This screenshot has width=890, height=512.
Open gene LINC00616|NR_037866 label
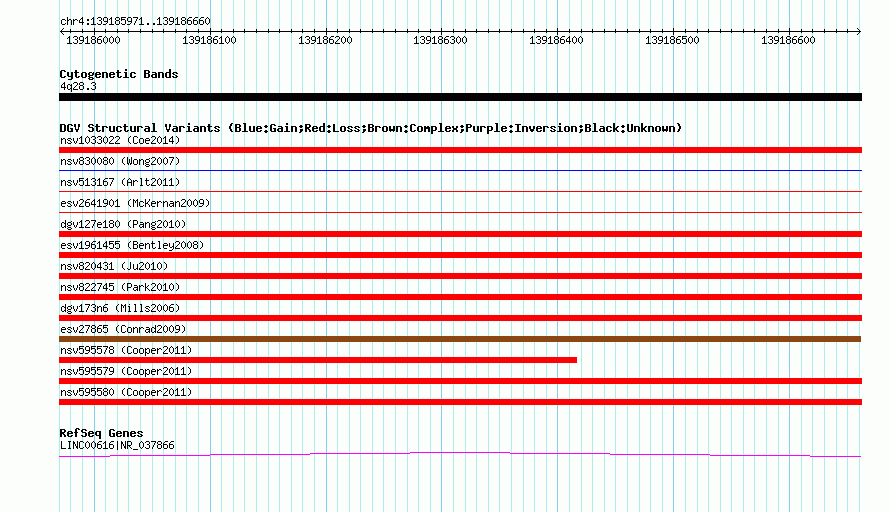117,446
